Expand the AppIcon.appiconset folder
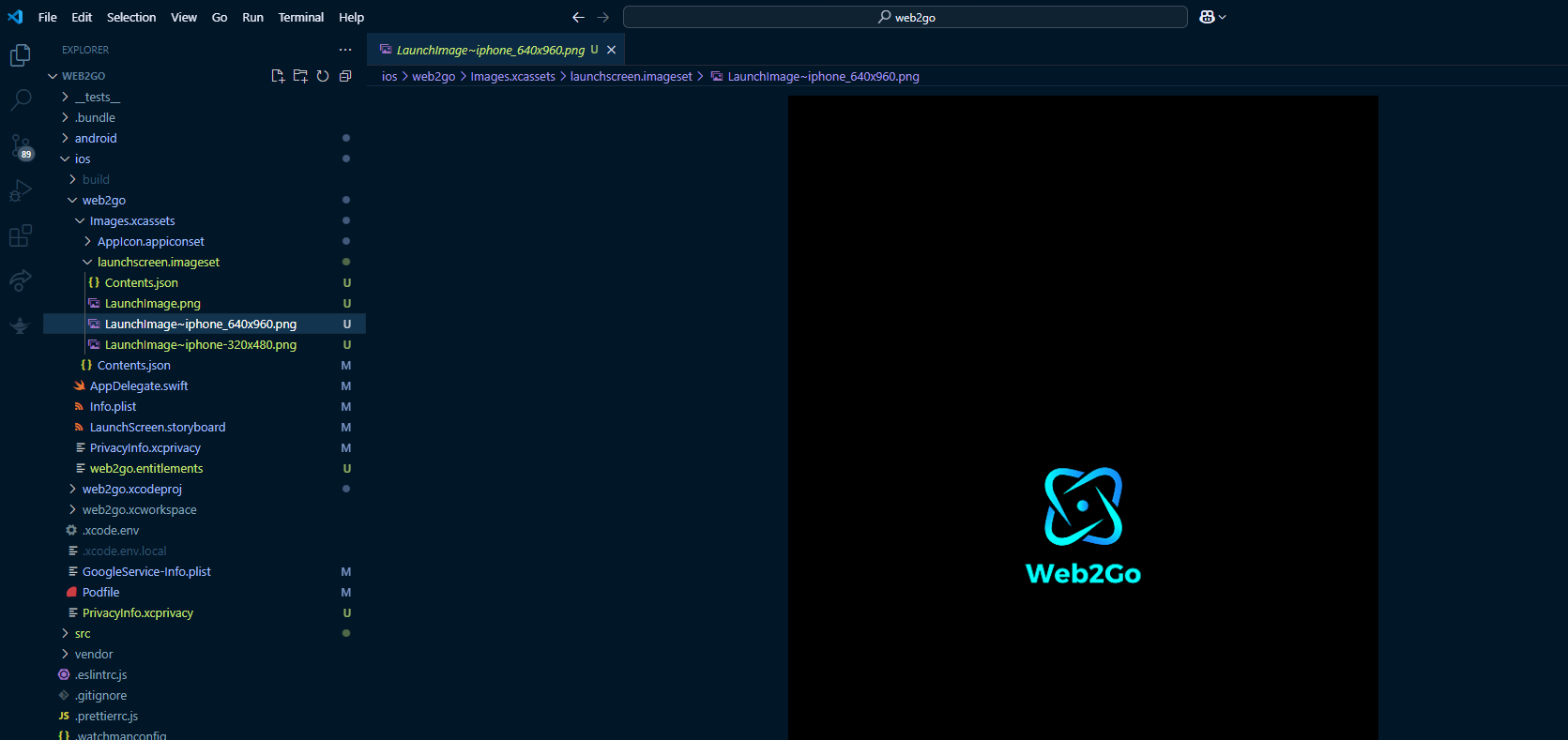 point(87,242)
